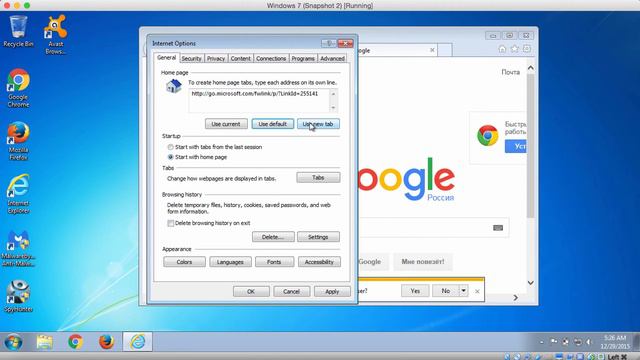Open File Explorer from taskbar
Image resolution: width=640 pixels, height=360 pixels.
44,342
